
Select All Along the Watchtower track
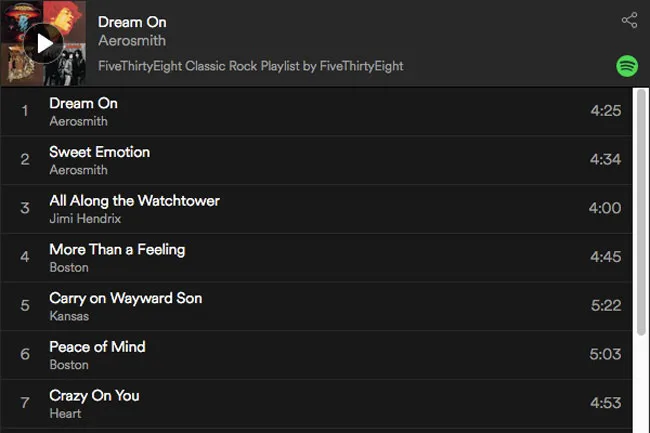pyautogui.click(x=316, y=209)
